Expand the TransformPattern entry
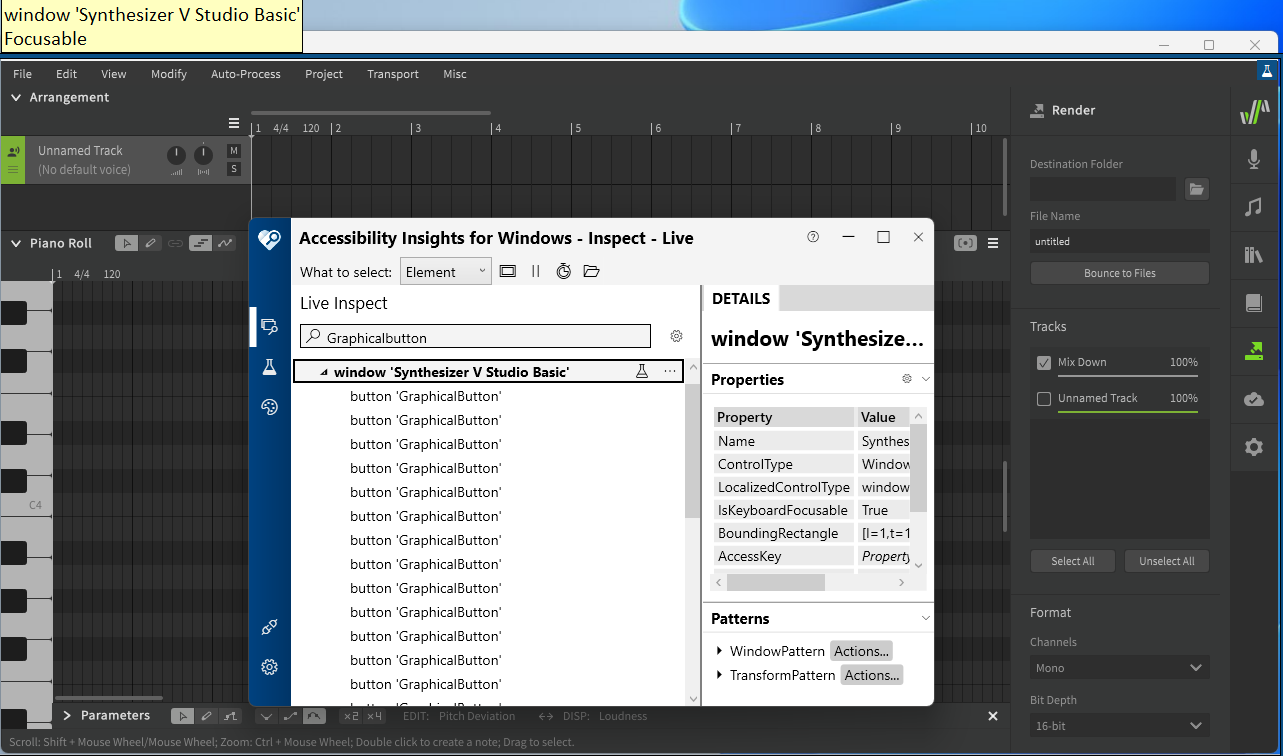Screen dimensions: 1283x756 coord(720,675)
